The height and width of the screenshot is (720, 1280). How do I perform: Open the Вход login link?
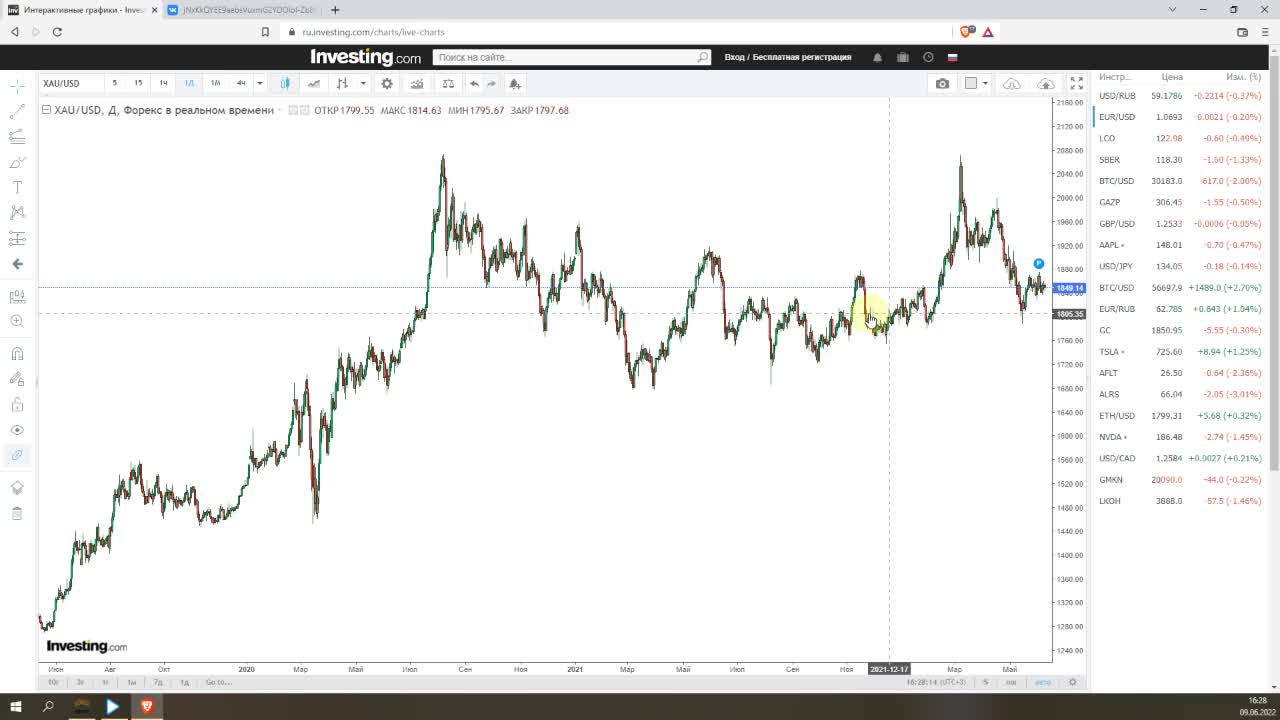click(734, 57)
